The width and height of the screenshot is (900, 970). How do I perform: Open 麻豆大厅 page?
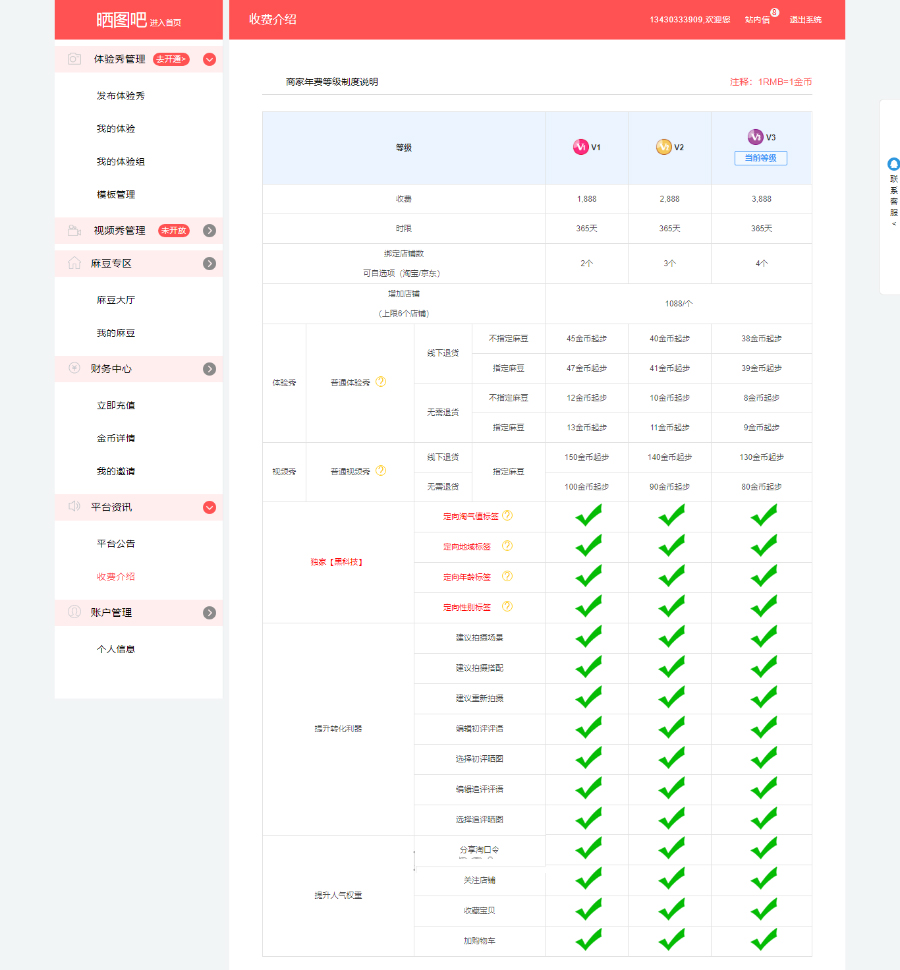coord(116,299)
